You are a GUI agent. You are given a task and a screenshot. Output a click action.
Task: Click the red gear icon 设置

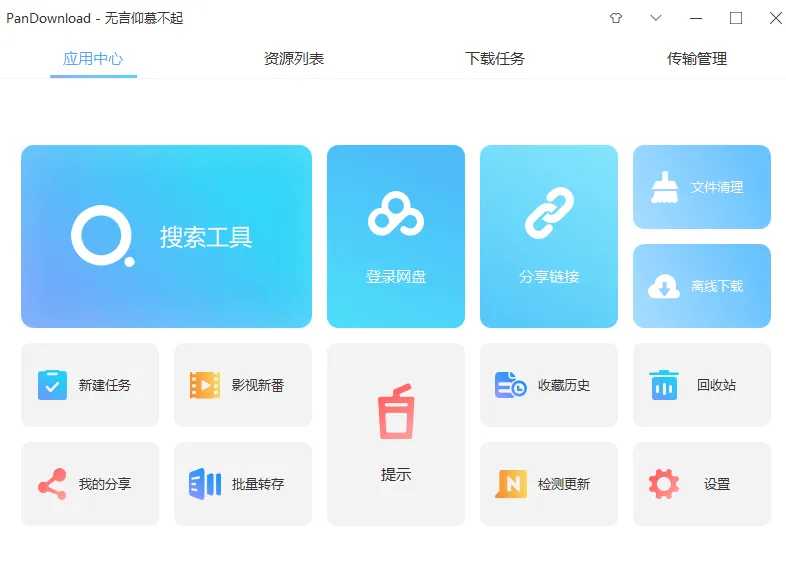664,484
